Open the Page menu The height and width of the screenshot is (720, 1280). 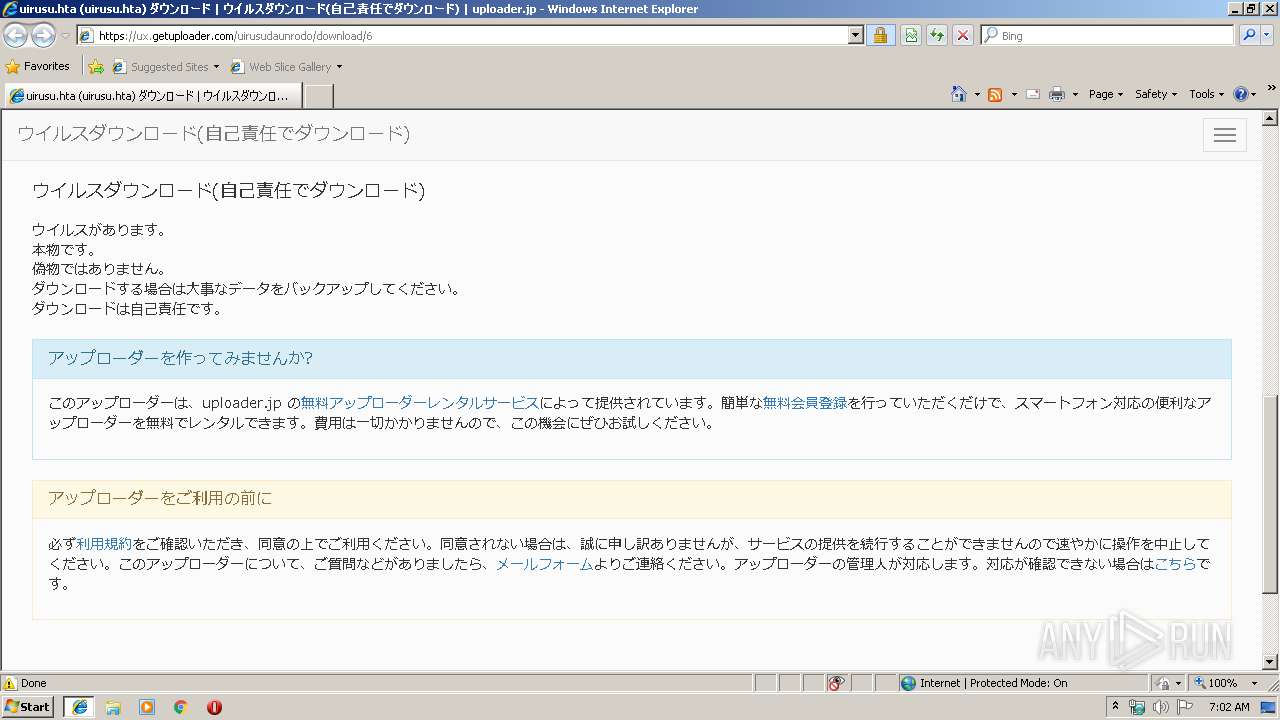[x=1106, y=94]
